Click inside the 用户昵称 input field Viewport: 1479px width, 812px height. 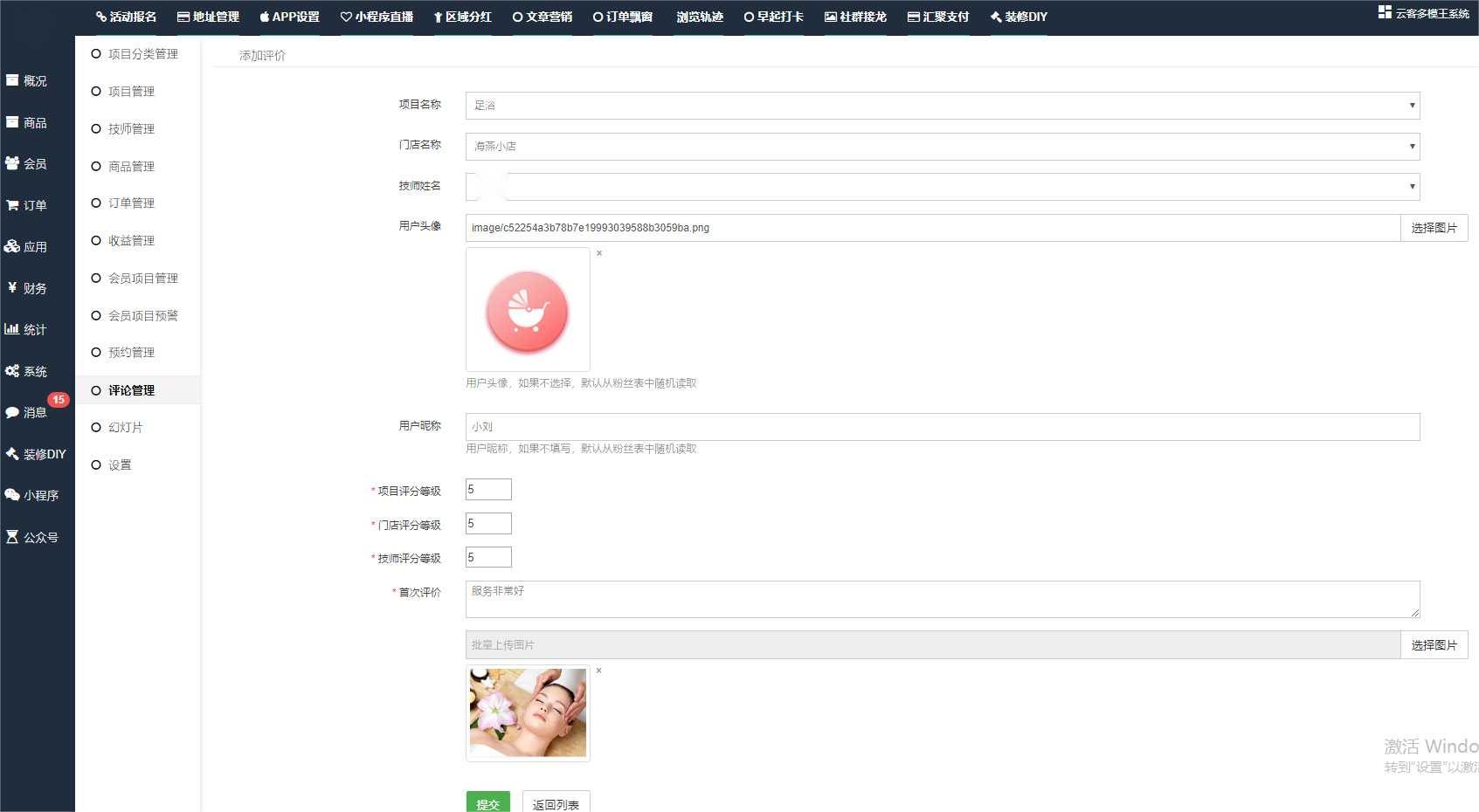tap(942, 427)
